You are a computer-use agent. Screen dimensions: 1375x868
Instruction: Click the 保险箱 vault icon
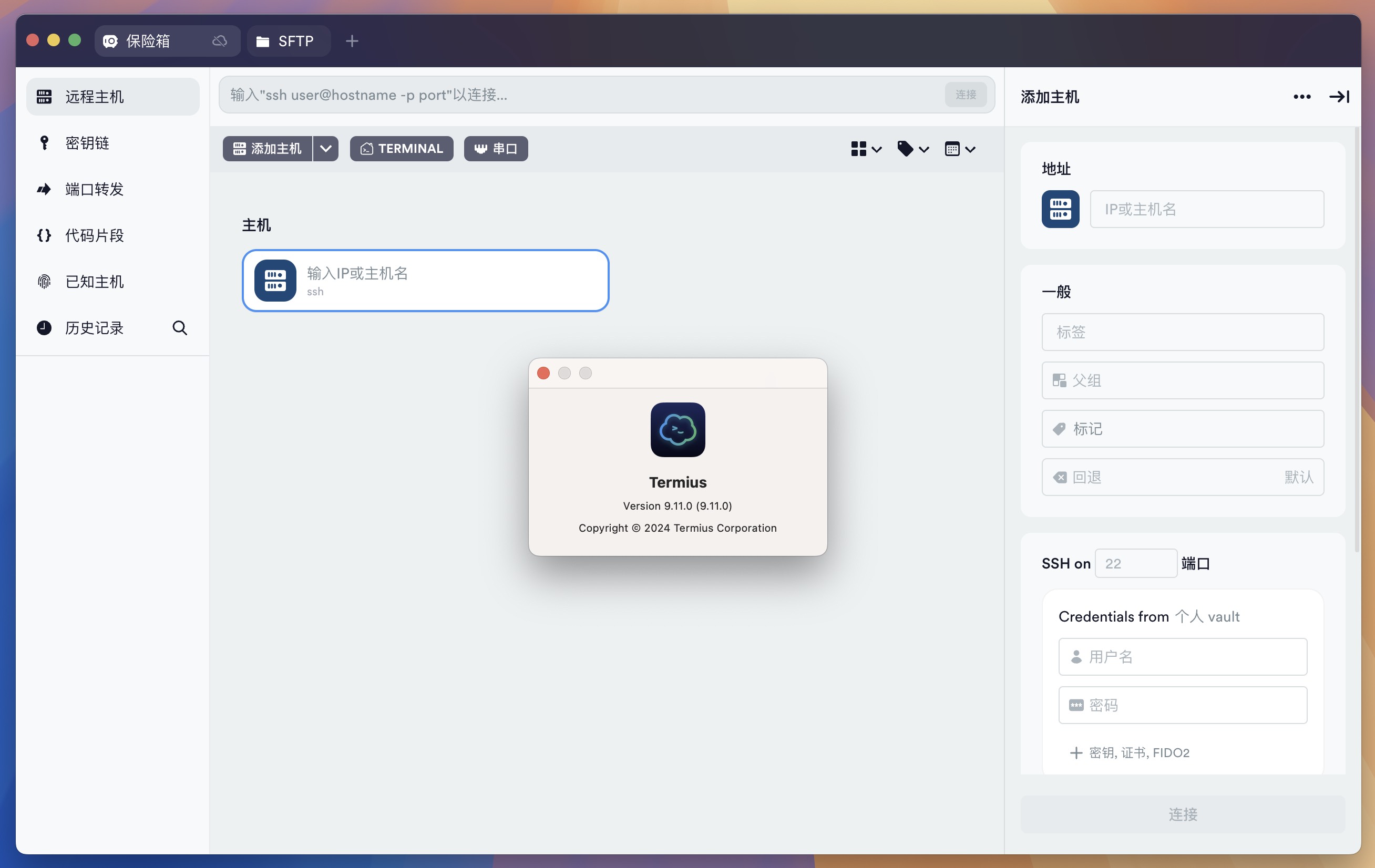pyautogui.click(x=108, y=41)
